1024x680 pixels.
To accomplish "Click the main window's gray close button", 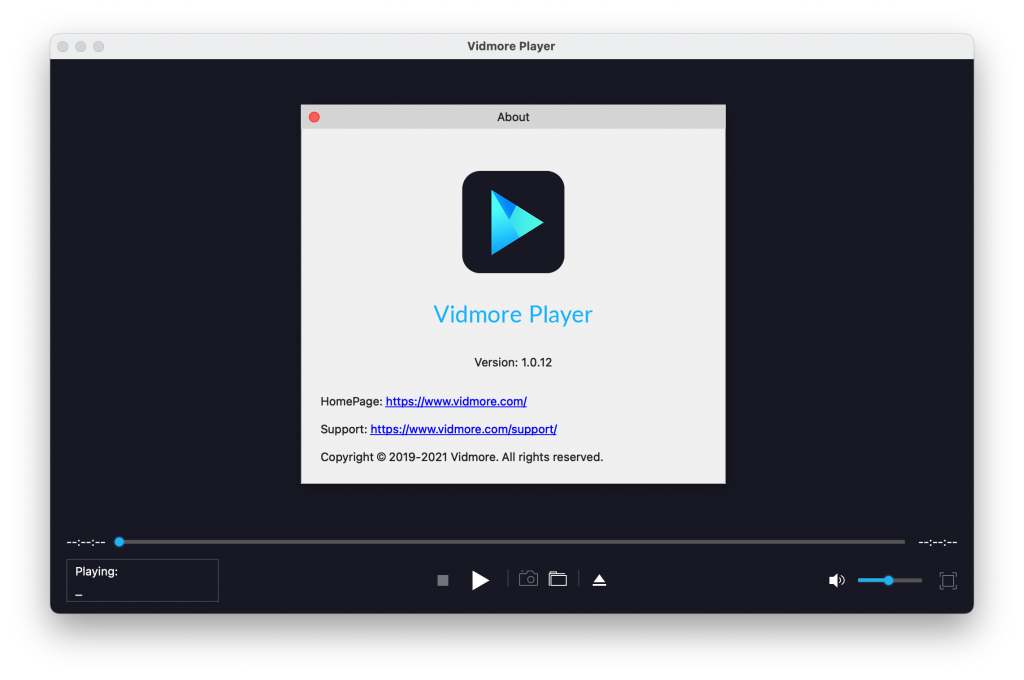I will tap(63, 46).
